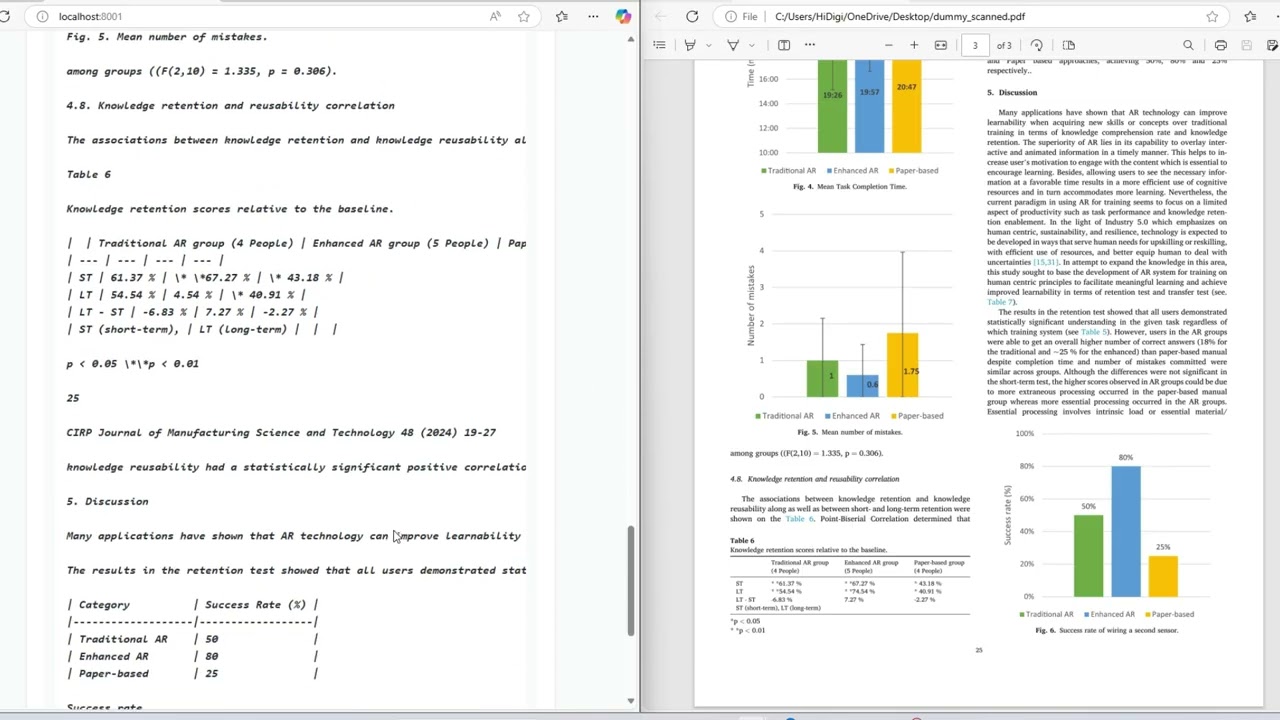1280x720 pixels.
Task: Click the left page vertical scrollbar thumb
Action: pos(630,580)
